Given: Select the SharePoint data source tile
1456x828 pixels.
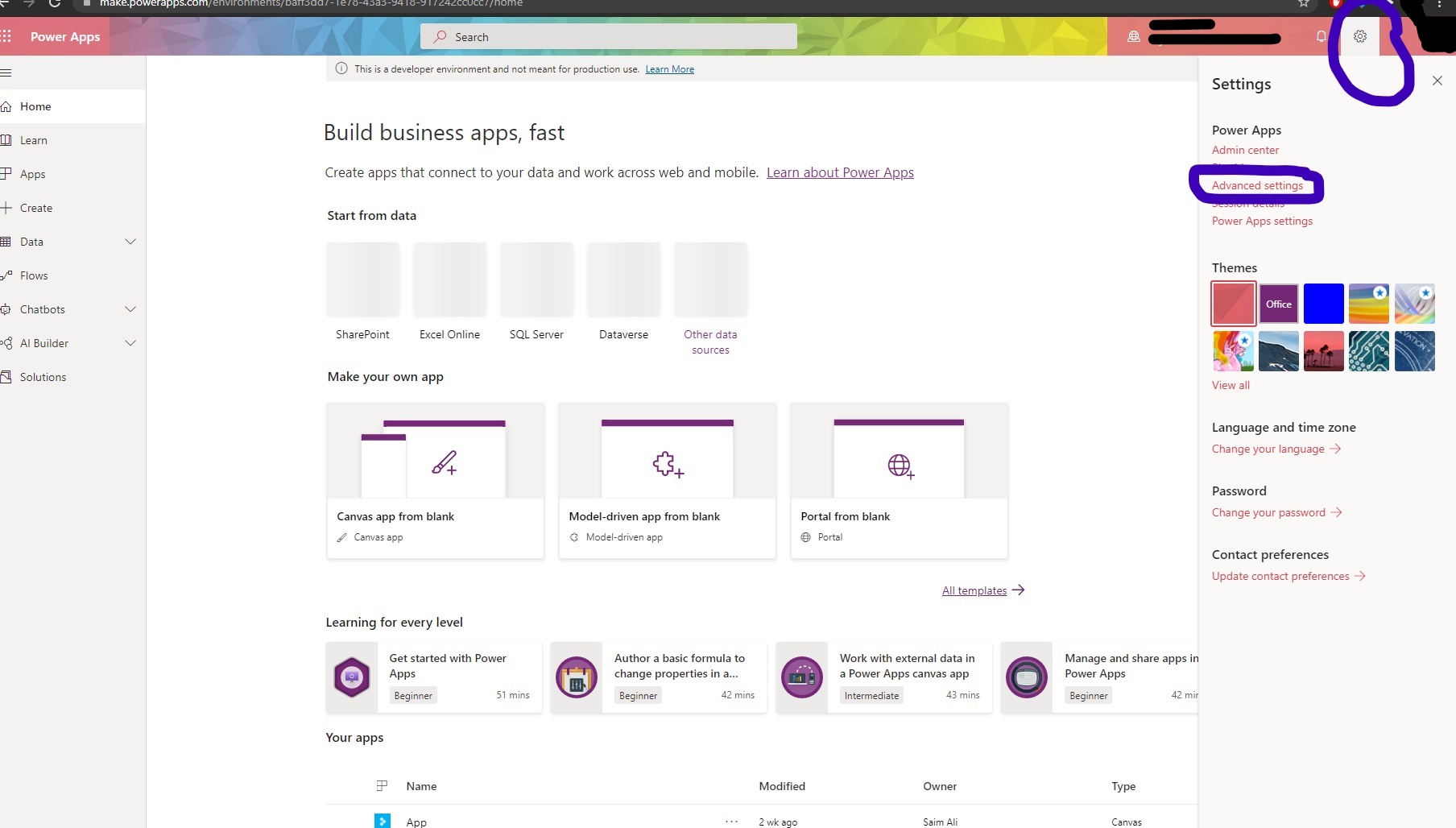Looking at the screenshot, I should click(x=362, y=279).
